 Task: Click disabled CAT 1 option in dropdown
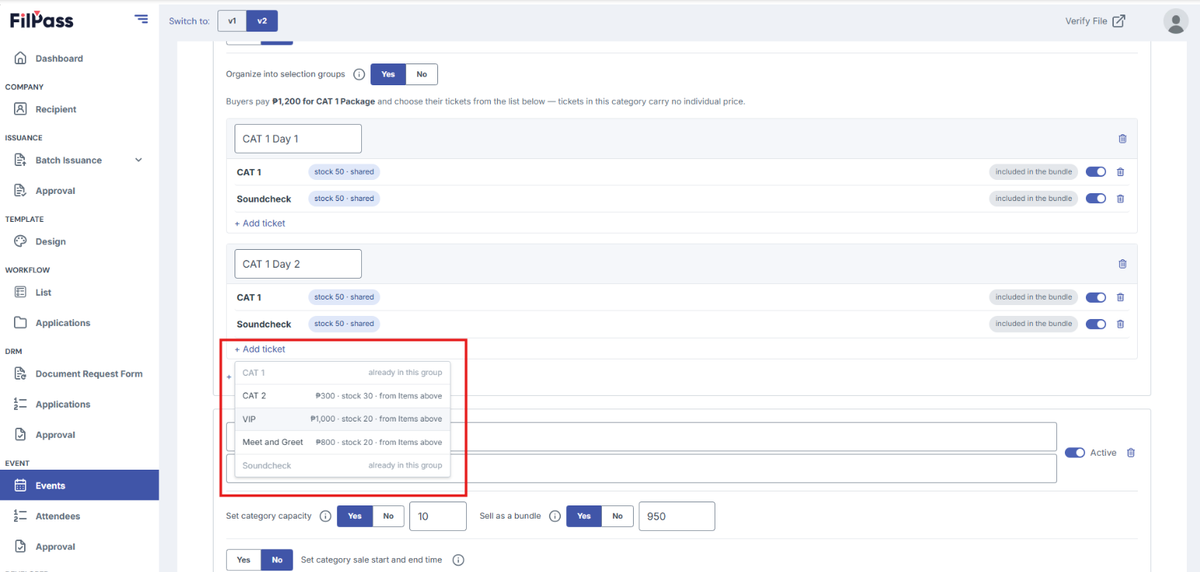[x=342, y=372]
